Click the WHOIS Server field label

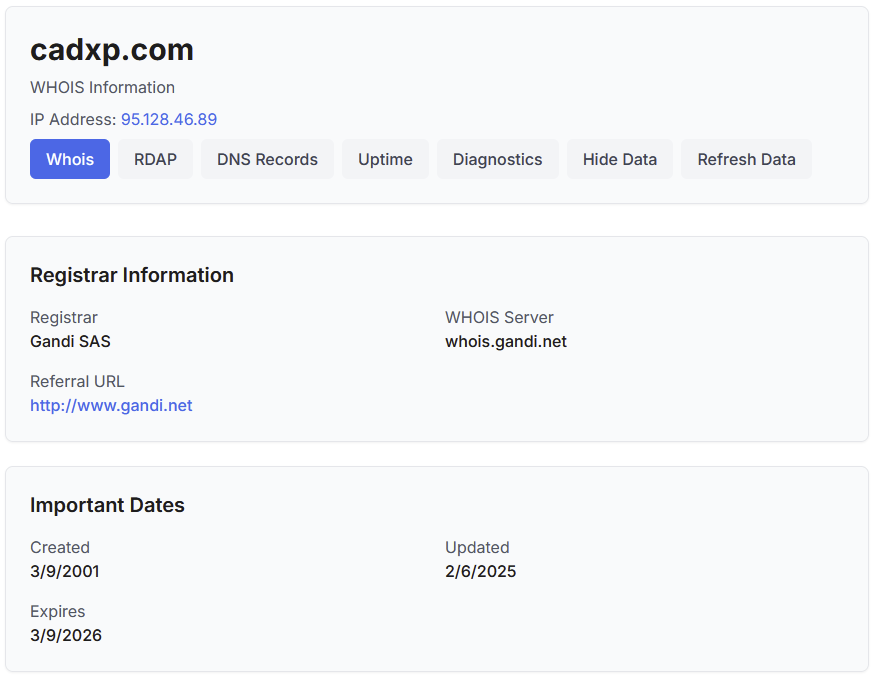pyautogui.click(x=499, y=317)
